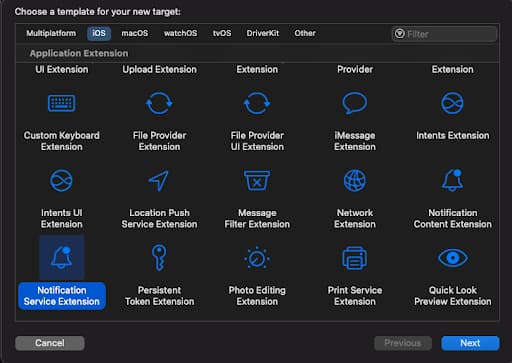This screenshot has height=363, width=512.
Task: Select the Message Filter Extension bin icon
Action: [257, 180]
